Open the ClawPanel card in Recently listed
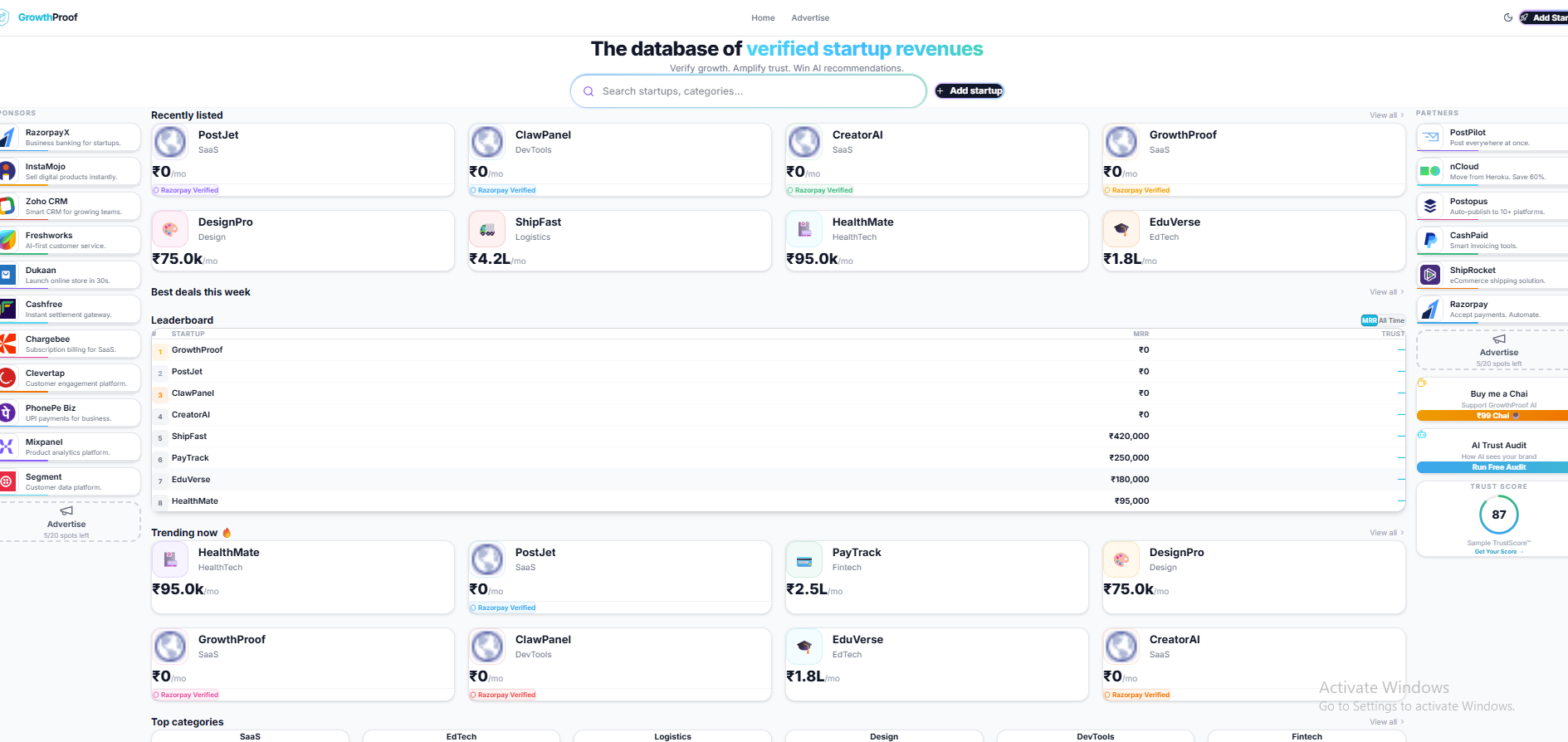 620,160
